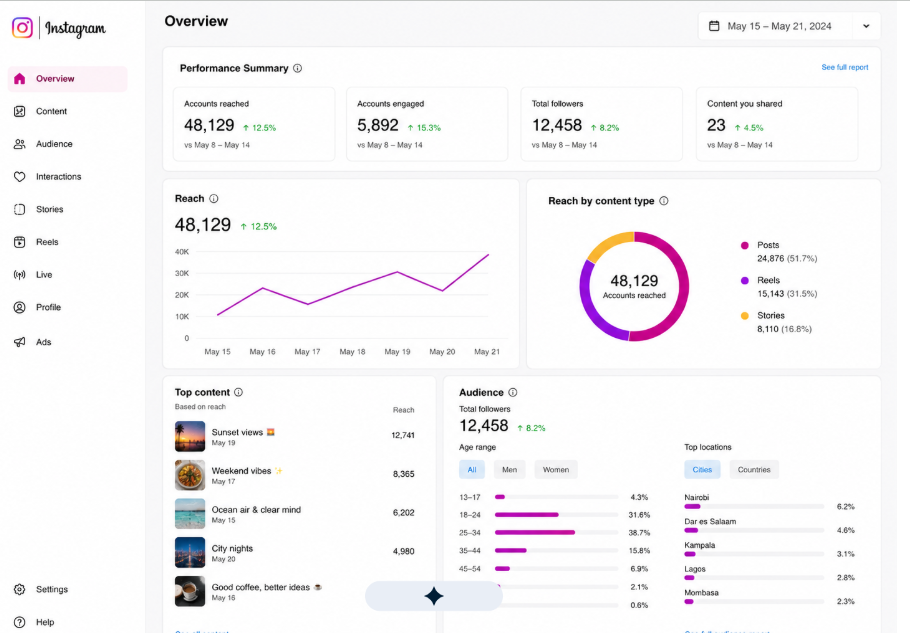This screenshot has width=910, height=633.
Task: Open the Reels section icon
Action: click(x=20, y=242)
